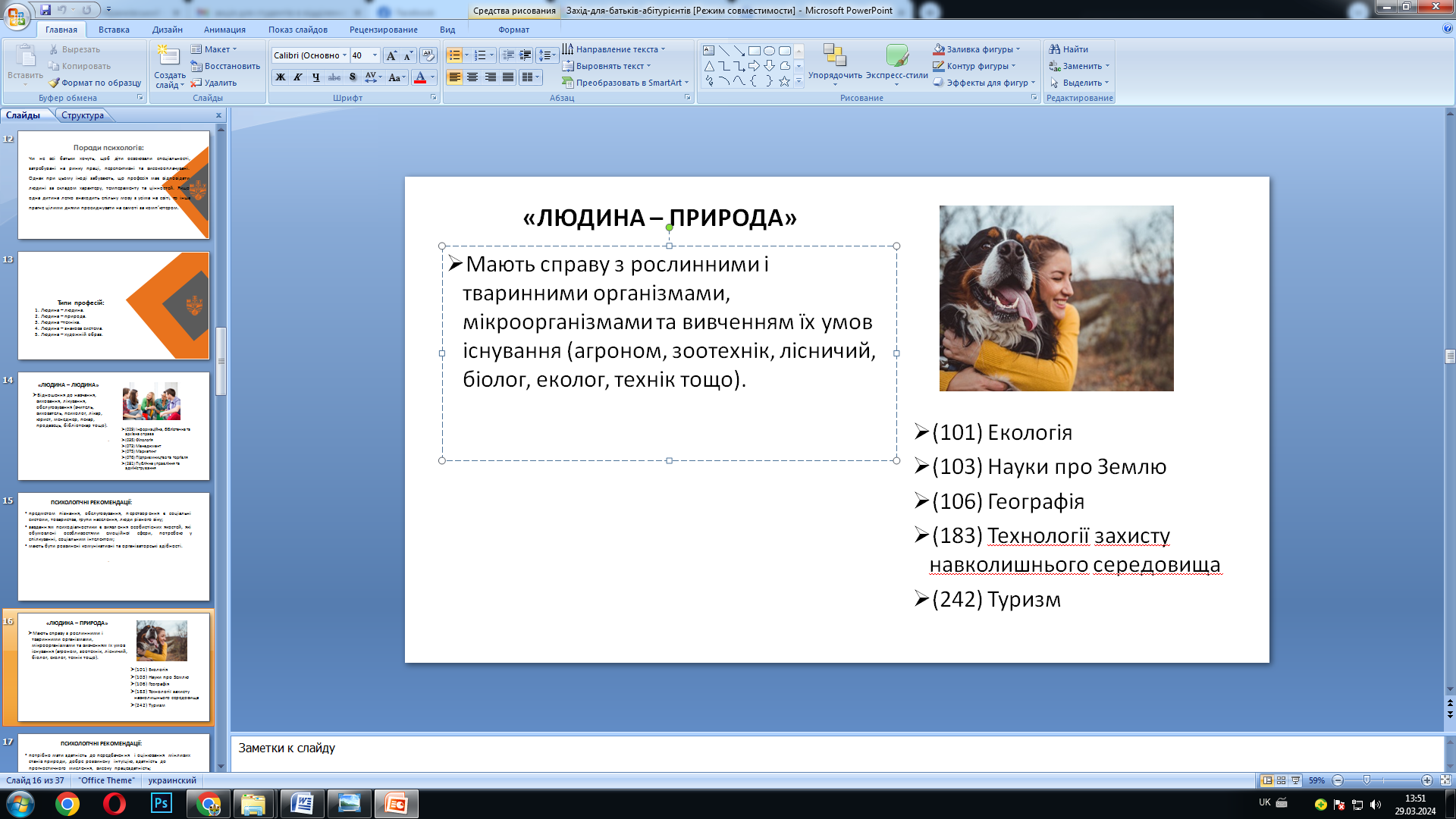Click the Создать слайд icon
The image size is (1456, 819).
[168, 56]
